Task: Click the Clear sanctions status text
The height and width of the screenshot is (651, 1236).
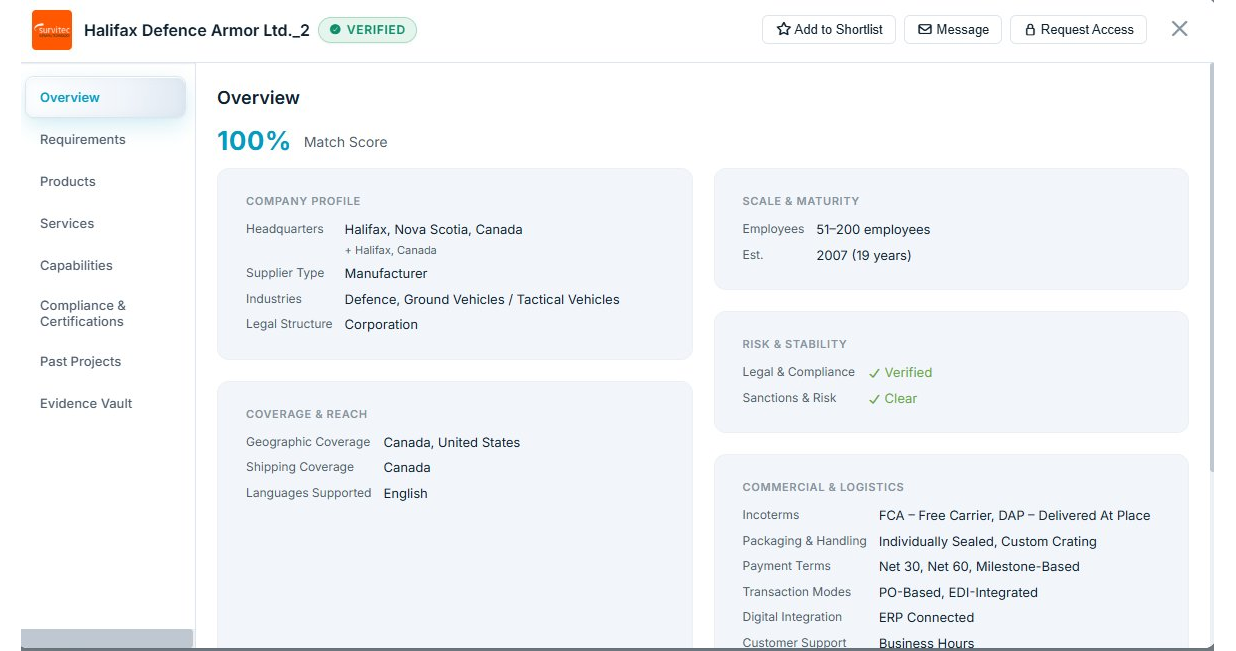Action: 900,399
